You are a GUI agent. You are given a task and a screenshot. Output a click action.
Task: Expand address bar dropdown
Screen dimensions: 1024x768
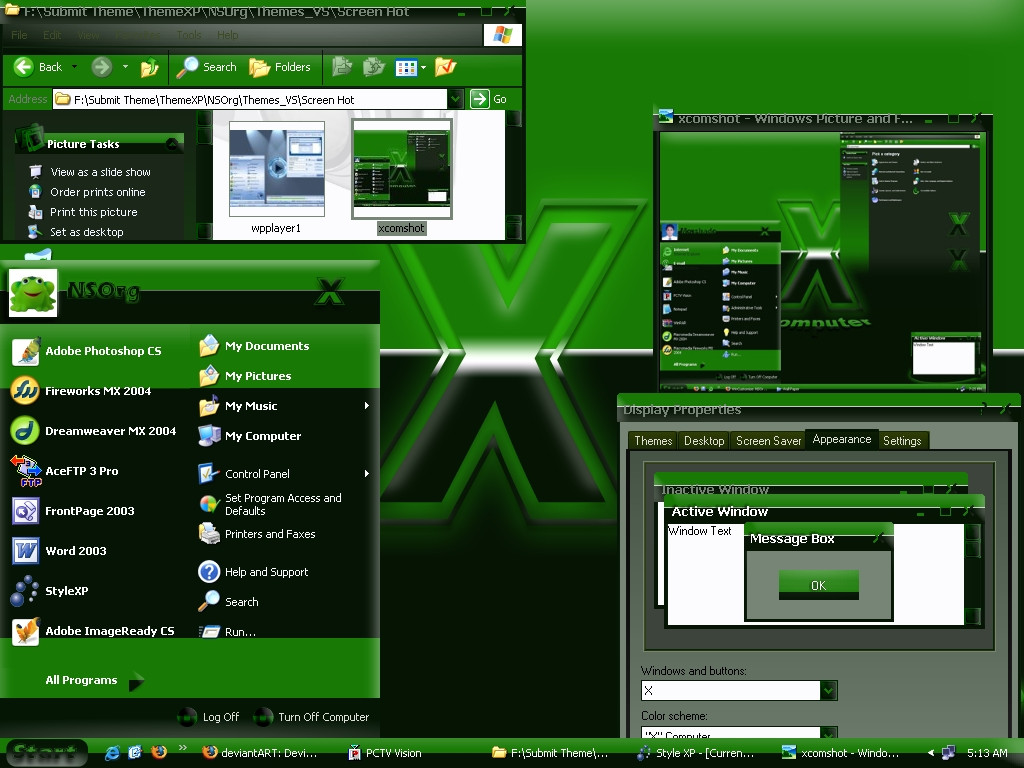pyautogui.click(x=455, y=99)
